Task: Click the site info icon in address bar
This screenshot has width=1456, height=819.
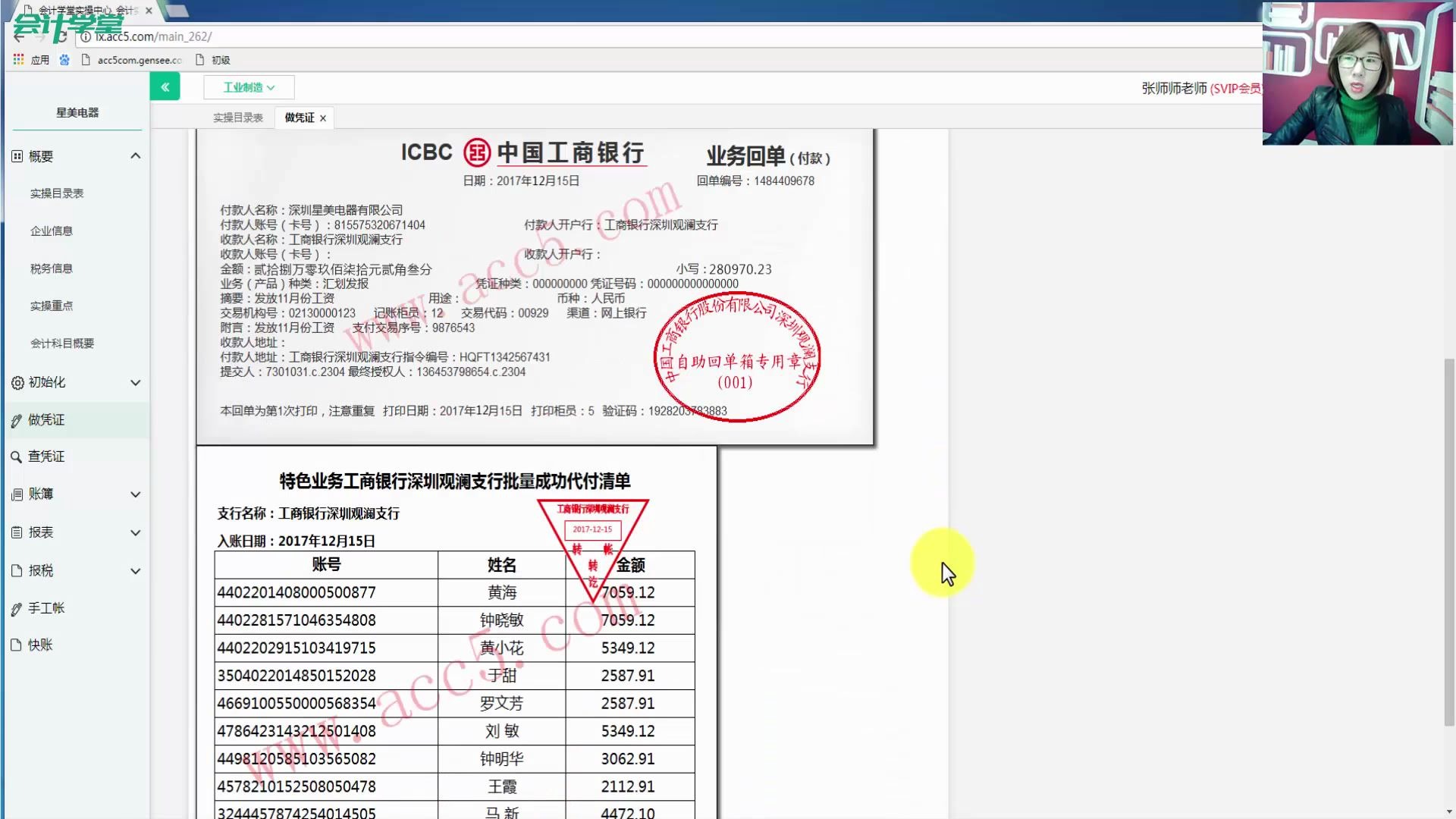Action: [x=86, y=36]
